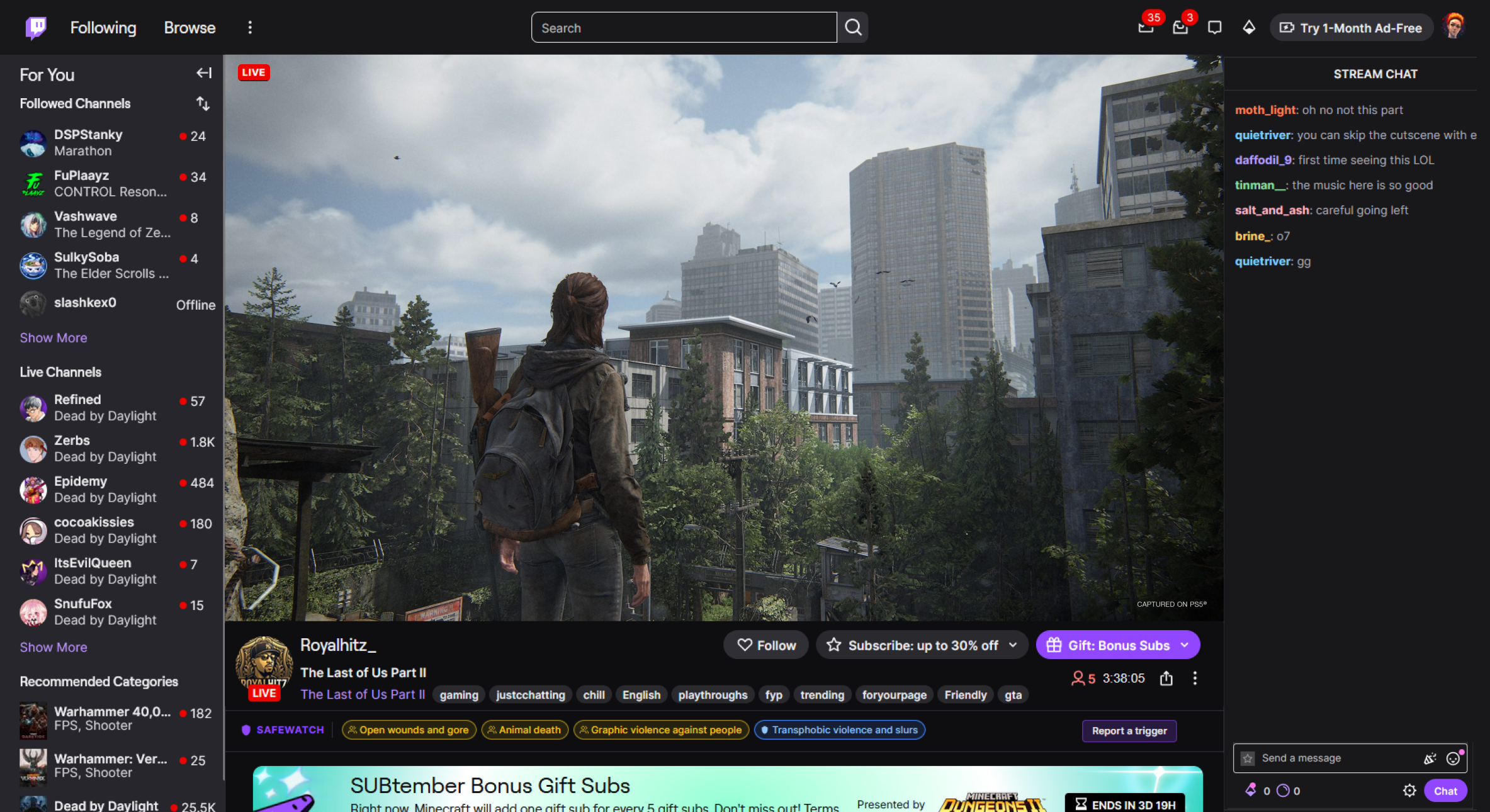Open the user profile avatar menu
The width and height of the screenshot is (1490, 812).
(x=1454, y=27)
